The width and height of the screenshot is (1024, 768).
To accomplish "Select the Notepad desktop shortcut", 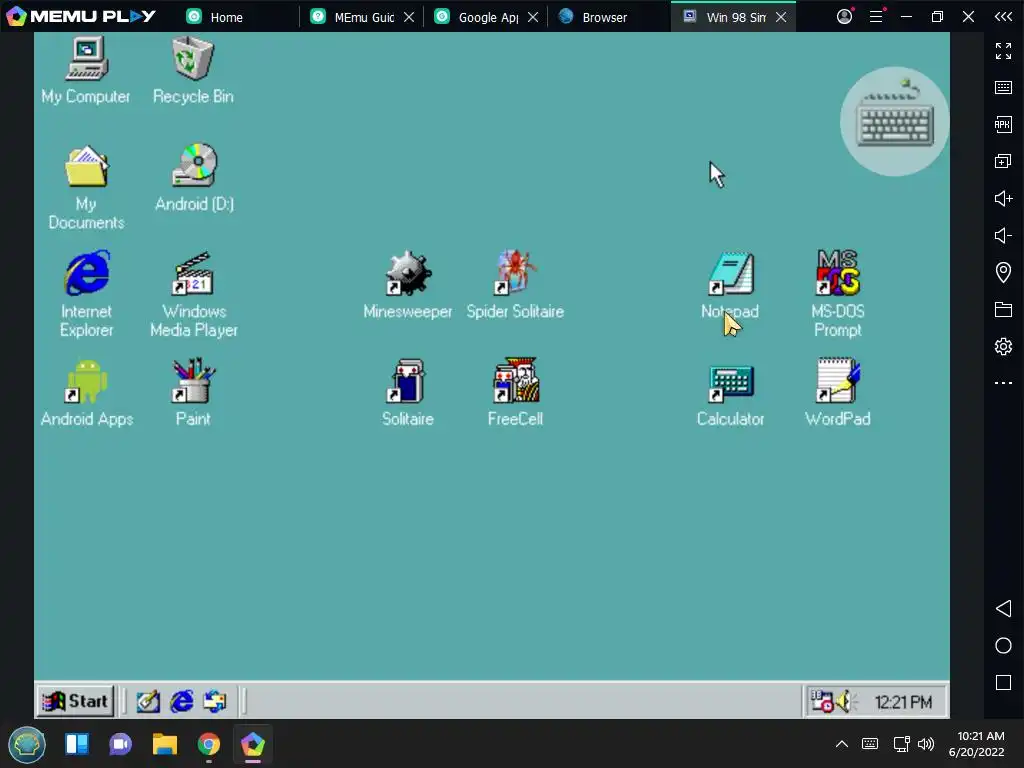I will (x=730, y=285).
